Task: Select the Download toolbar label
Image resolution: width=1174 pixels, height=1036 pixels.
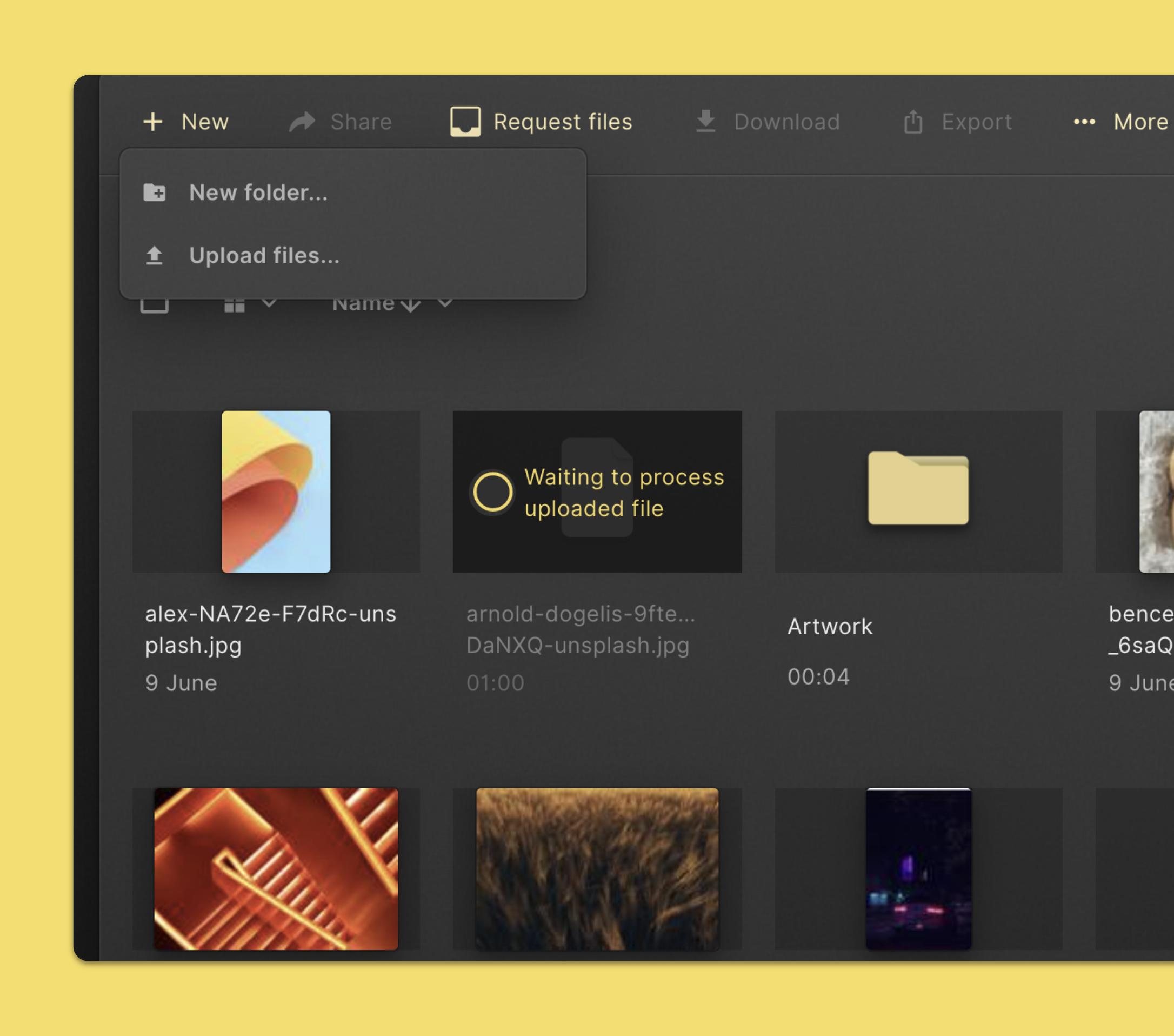Action: point(787,122)
